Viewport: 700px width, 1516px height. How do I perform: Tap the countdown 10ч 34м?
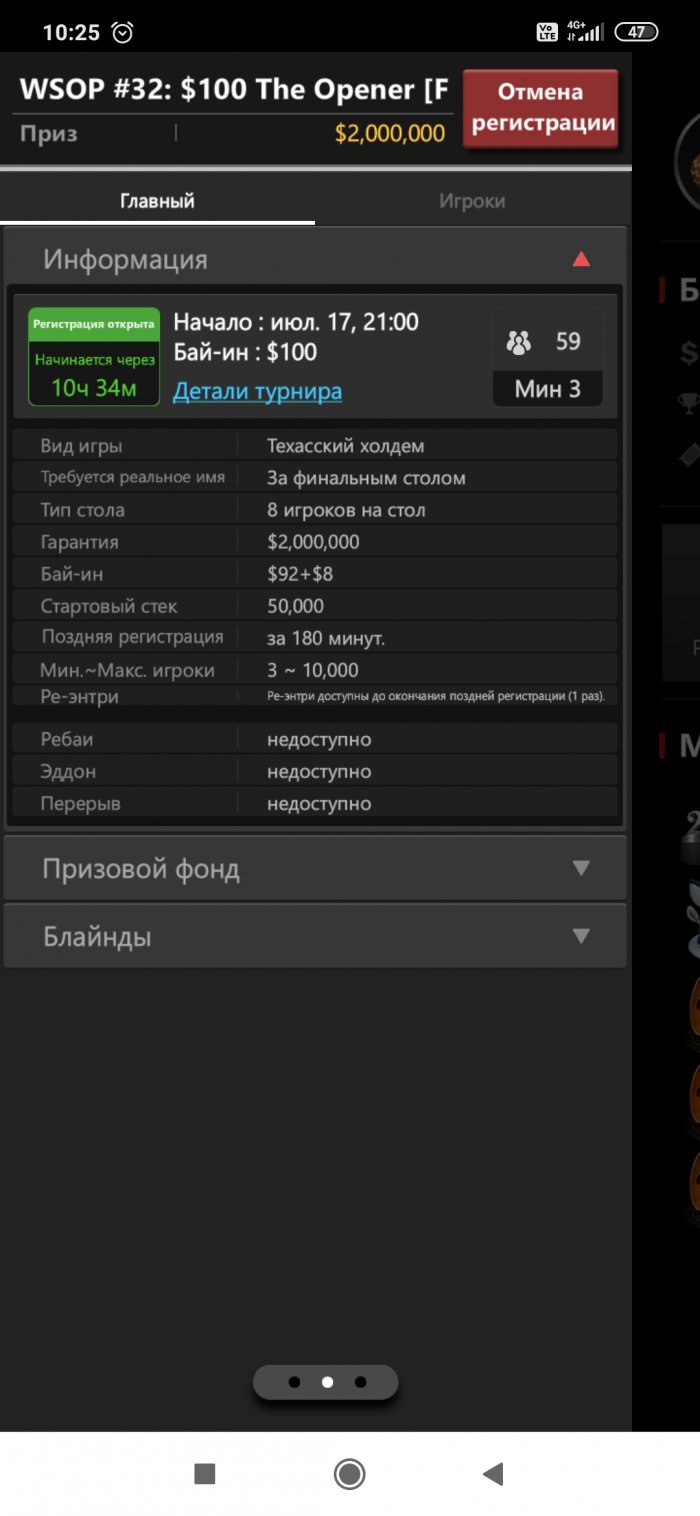click(x=94, y=387)
